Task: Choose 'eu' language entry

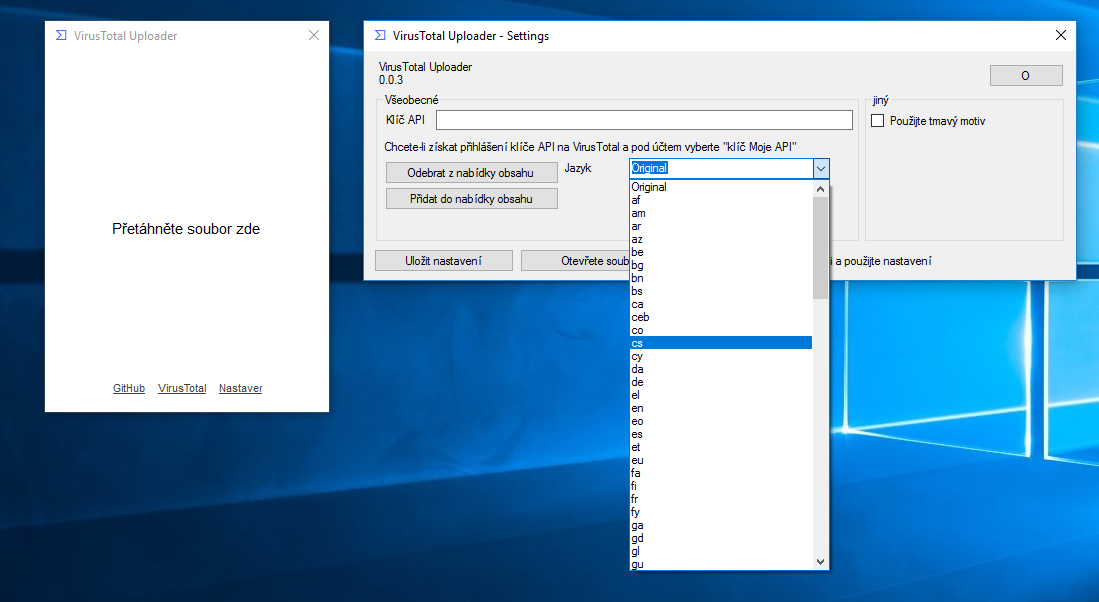Action: coord(721,460)
